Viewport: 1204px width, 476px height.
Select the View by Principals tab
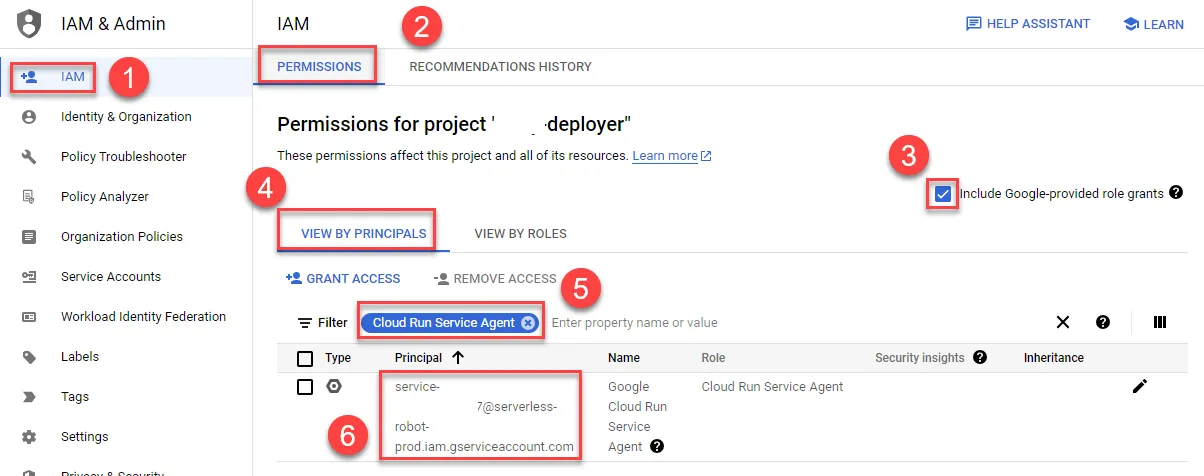point(364,234)
